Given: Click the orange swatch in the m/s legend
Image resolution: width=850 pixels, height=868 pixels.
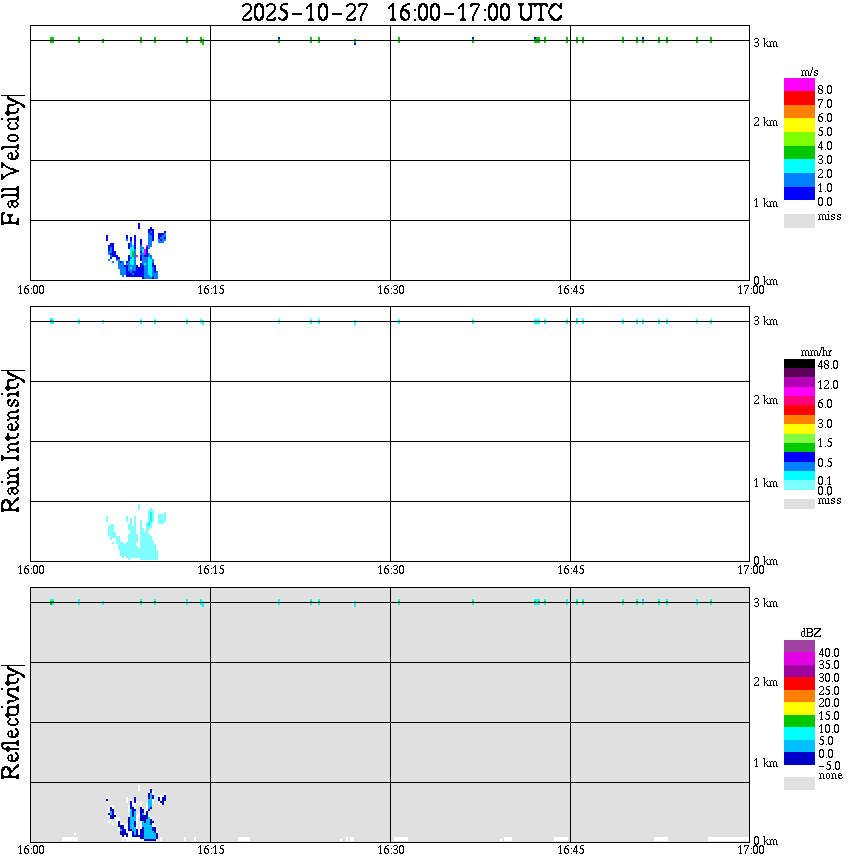Looking at the screenshot, I should (799, 112).
